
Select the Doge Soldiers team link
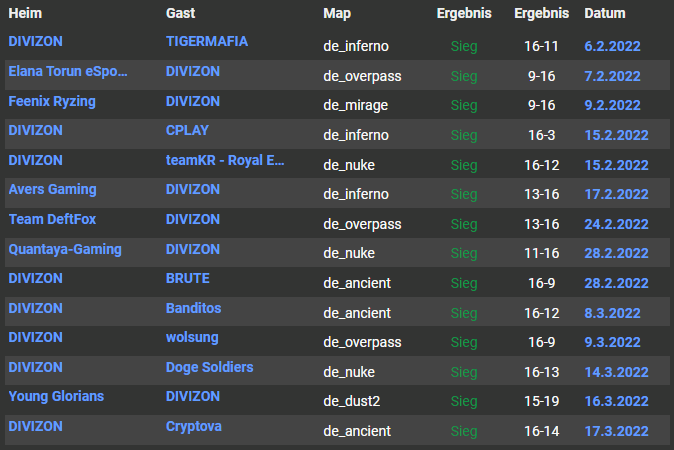[209, 367]
